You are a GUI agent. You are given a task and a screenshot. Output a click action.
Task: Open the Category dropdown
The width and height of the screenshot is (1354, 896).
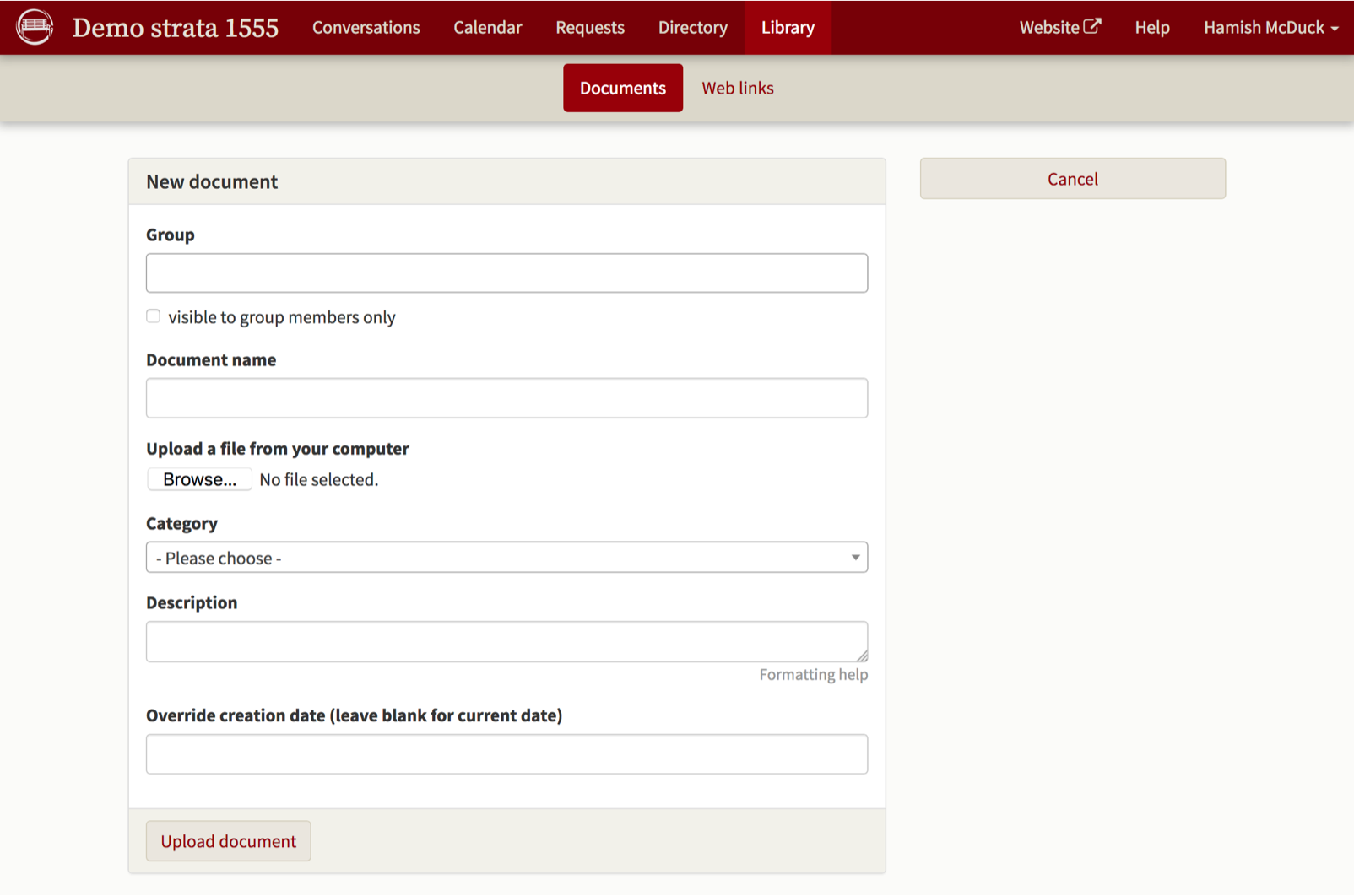tap(506, 558)
